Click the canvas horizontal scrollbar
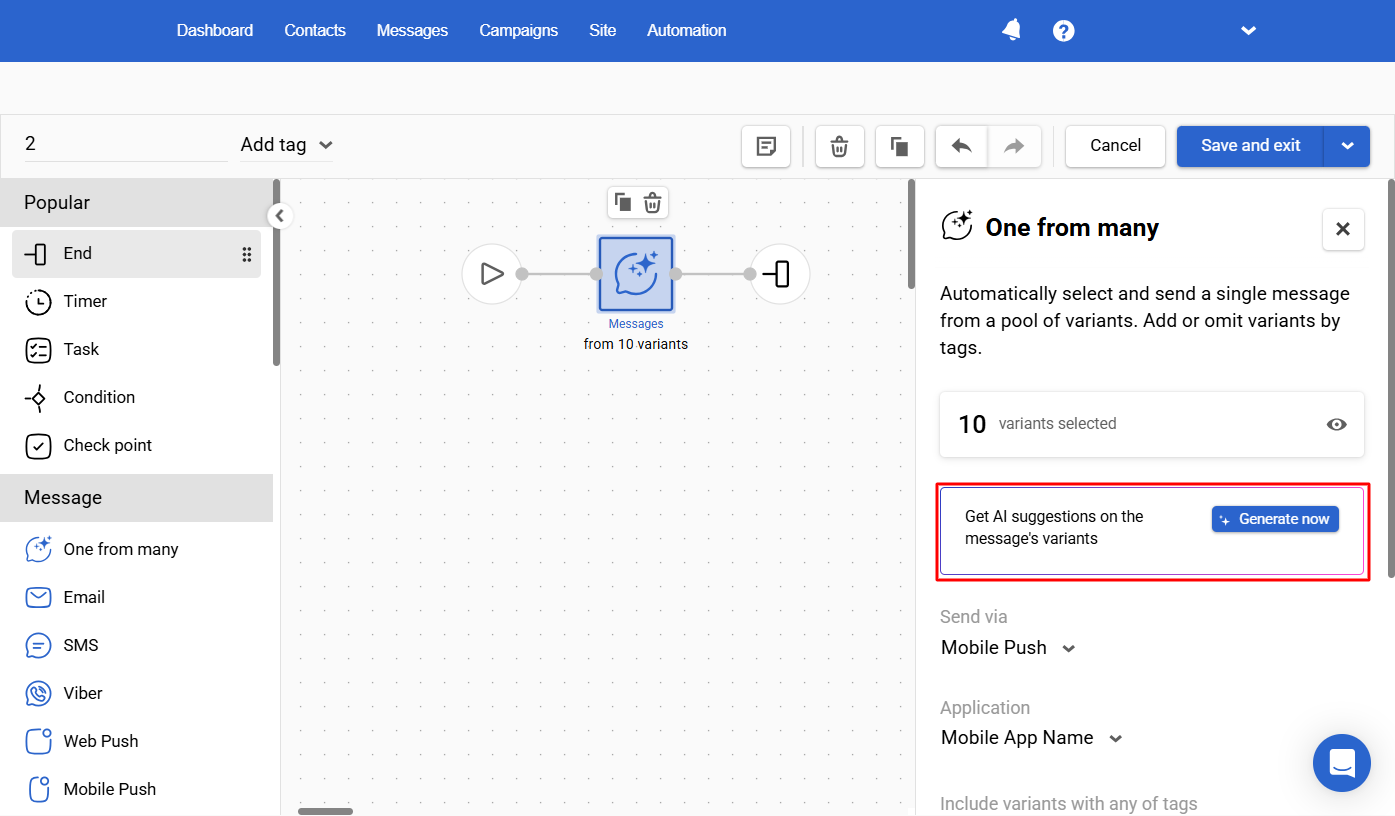This screenshot has width=1395, height=816. tap(325, 811)
